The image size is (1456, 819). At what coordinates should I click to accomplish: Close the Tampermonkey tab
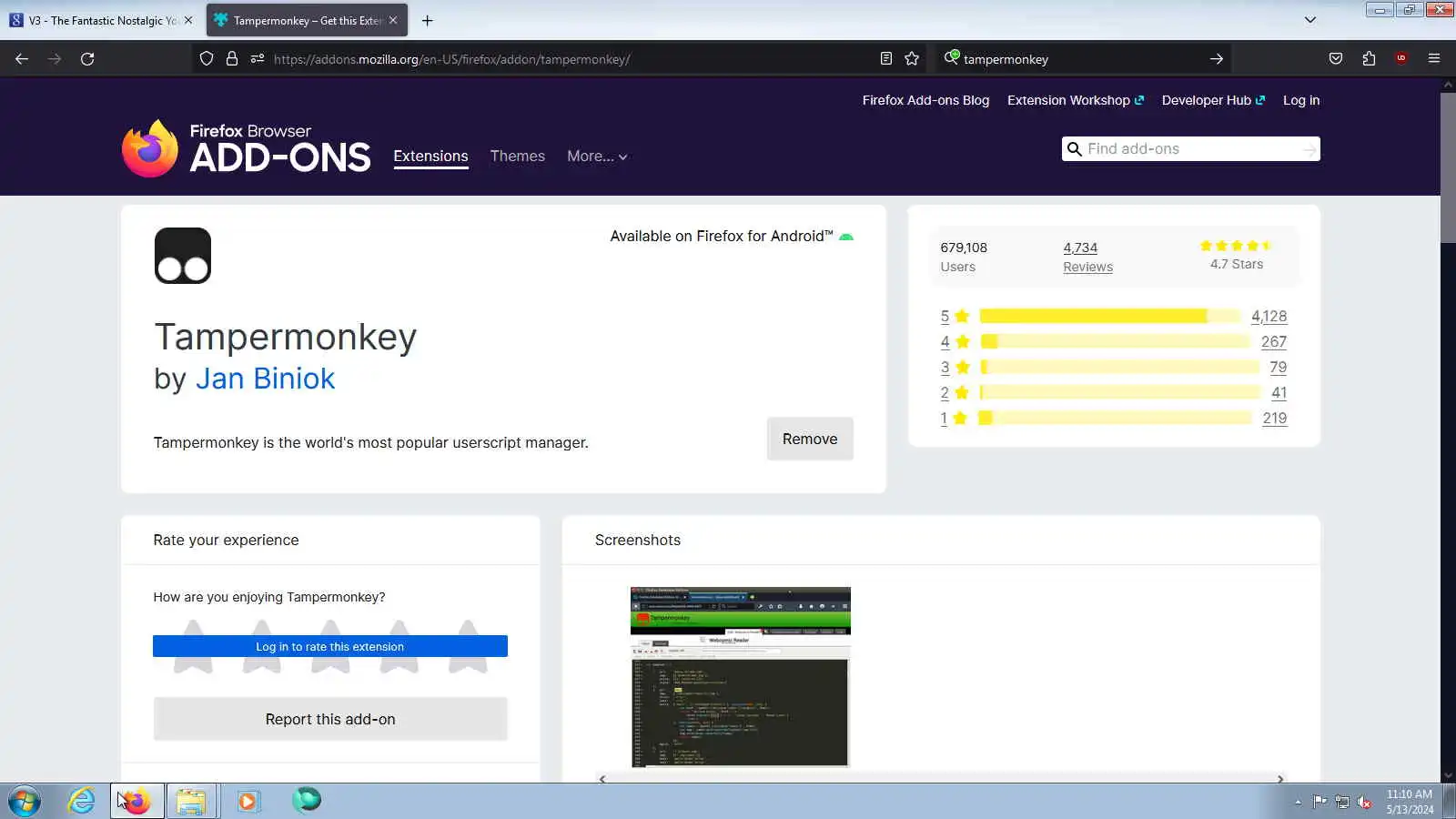pos(393,20)
